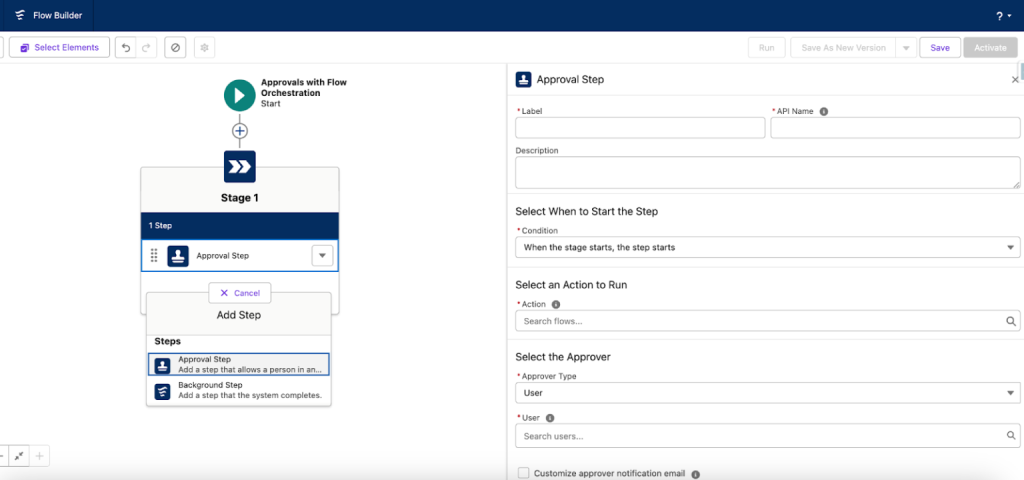Click the Action info icon

click(x=556, y=304)
